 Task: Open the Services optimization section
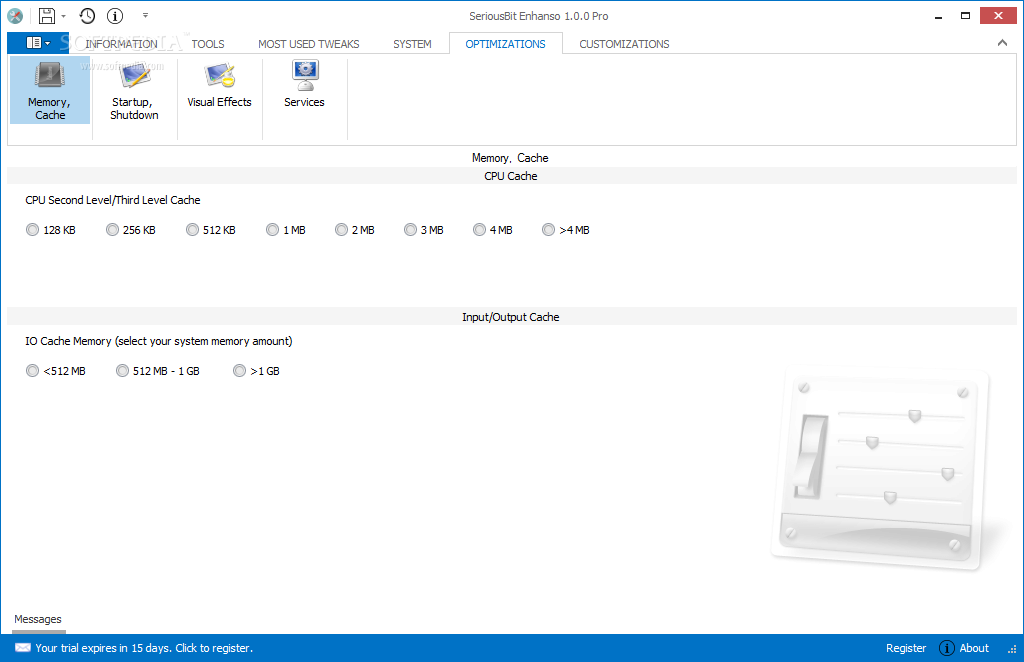(x=304, y=84)
